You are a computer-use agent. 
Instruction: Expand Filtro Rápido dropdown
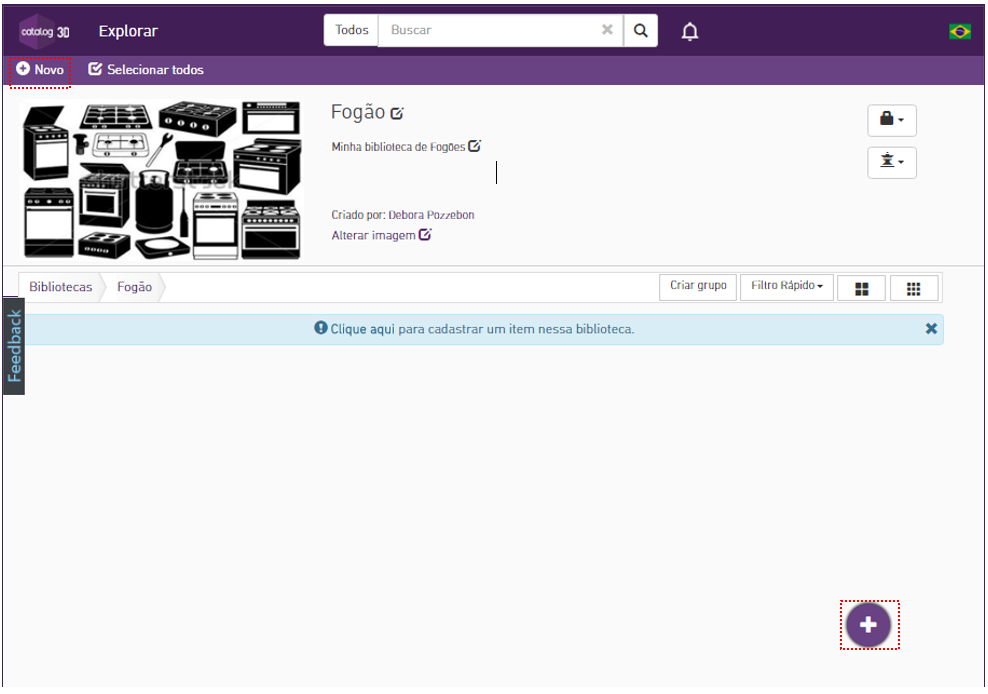click(786, 286)
